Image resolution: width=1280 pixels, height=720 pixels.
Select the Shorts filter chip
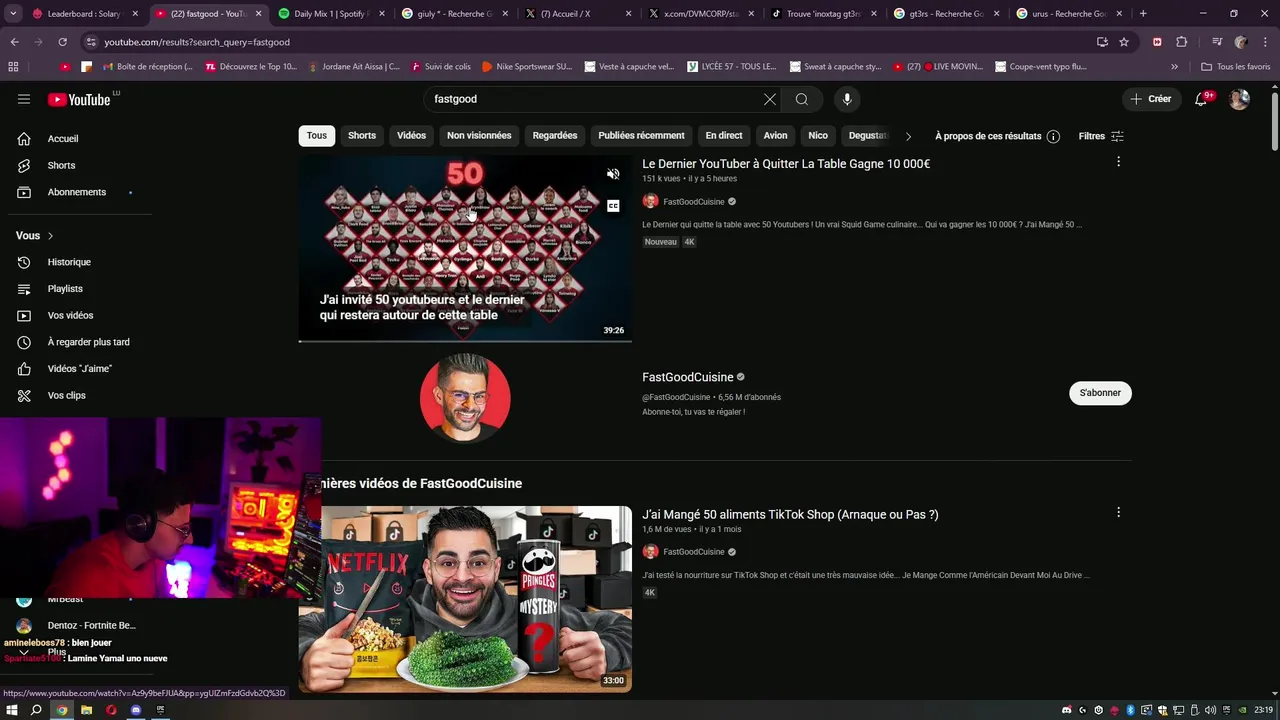click(362, 136)
